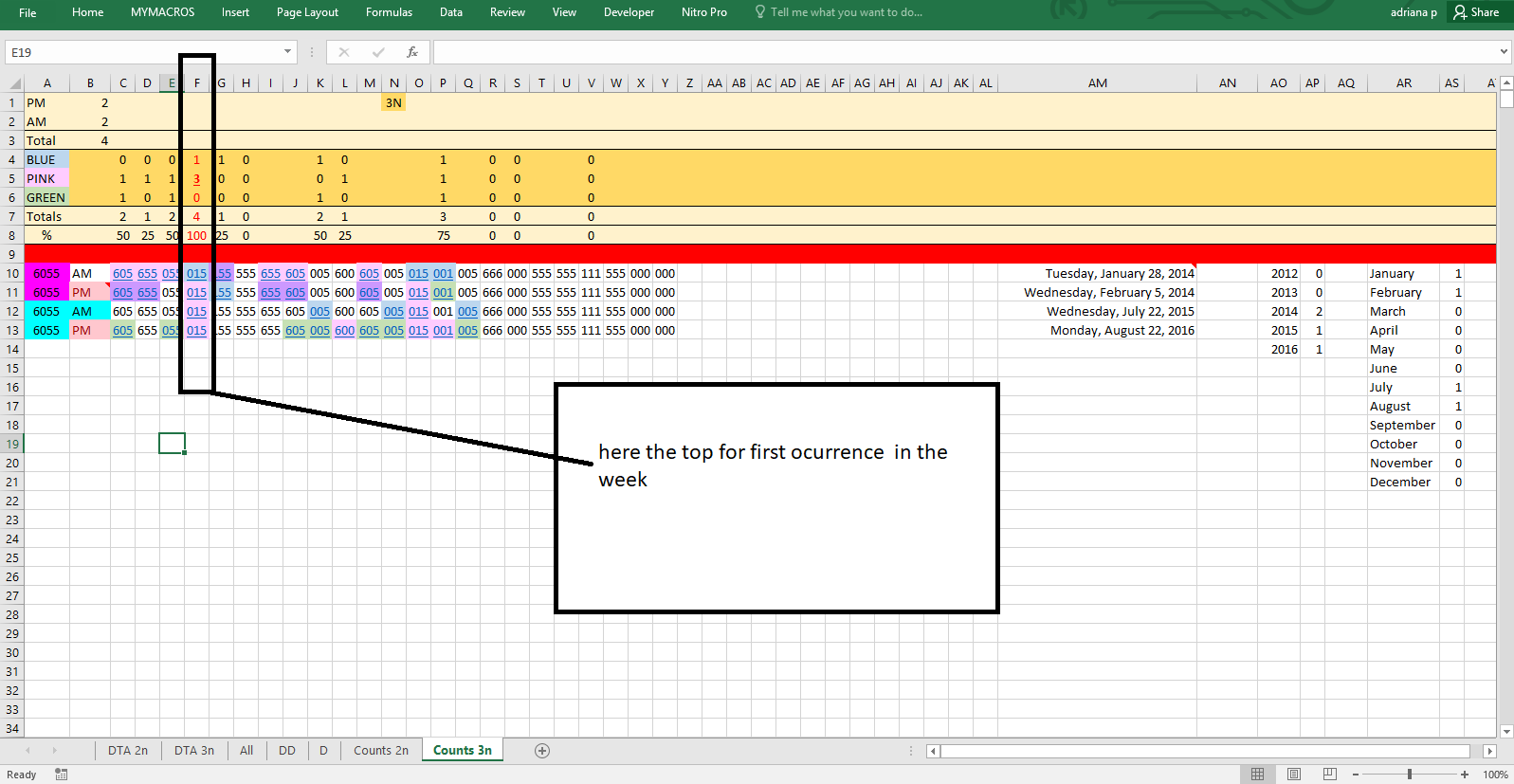Select the December month cell

click(x=1403, y=482)
